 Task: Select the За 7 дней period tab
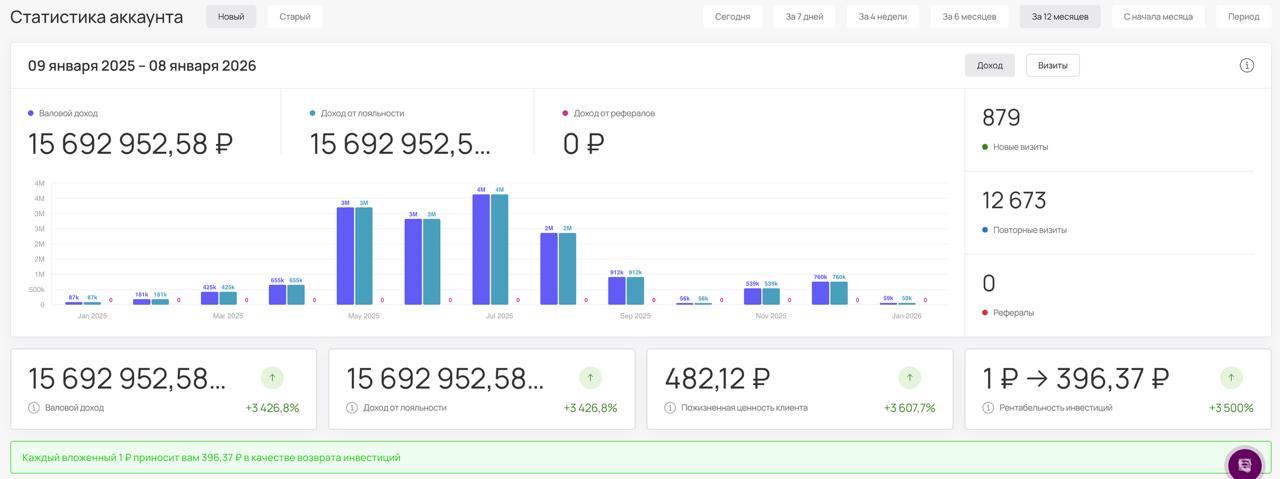coord(804,16)
